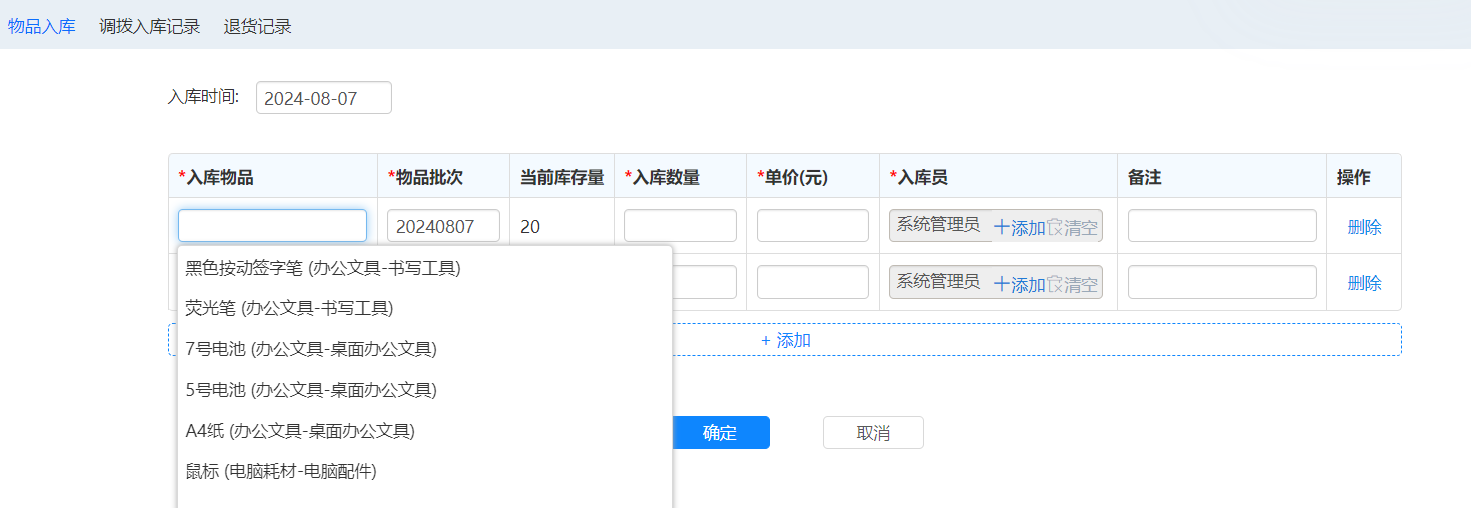The width and height of the screenshot is (1471, 508).
Task: Select 荧光笔 from dropdown list
Action: tap(289, 308)
